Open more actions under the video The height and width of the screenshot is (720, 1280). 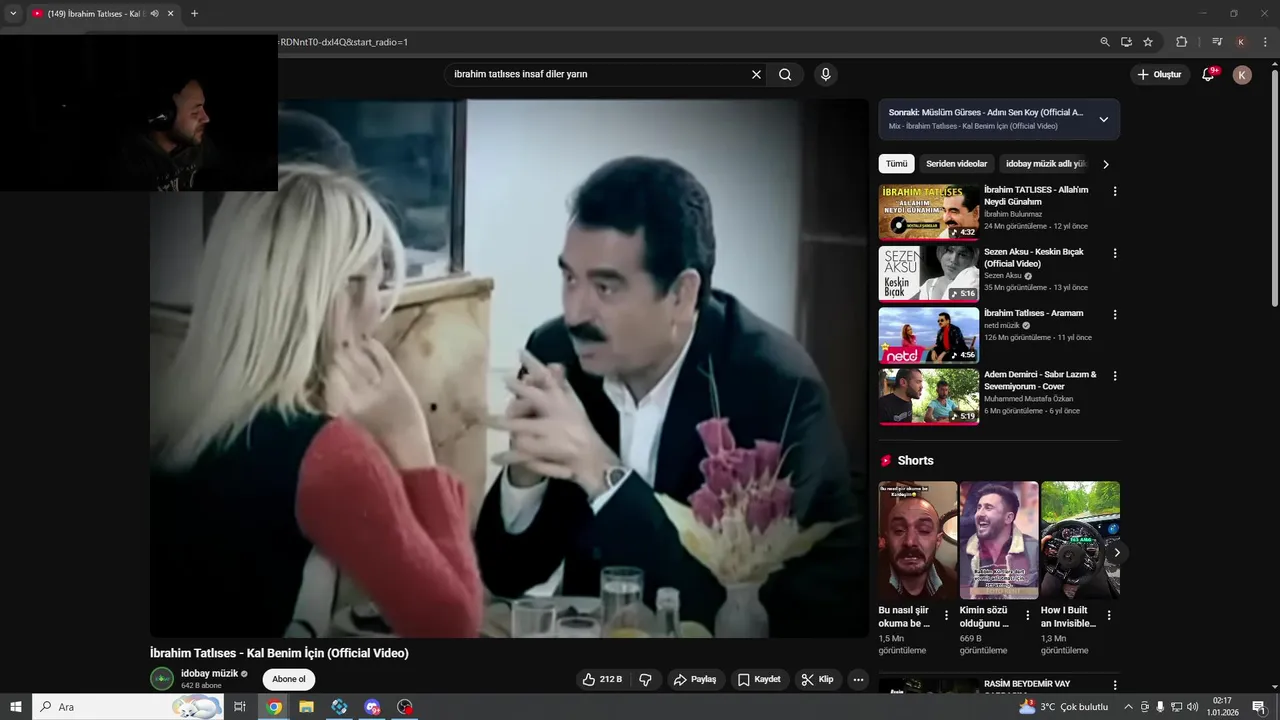pos(858,679)
